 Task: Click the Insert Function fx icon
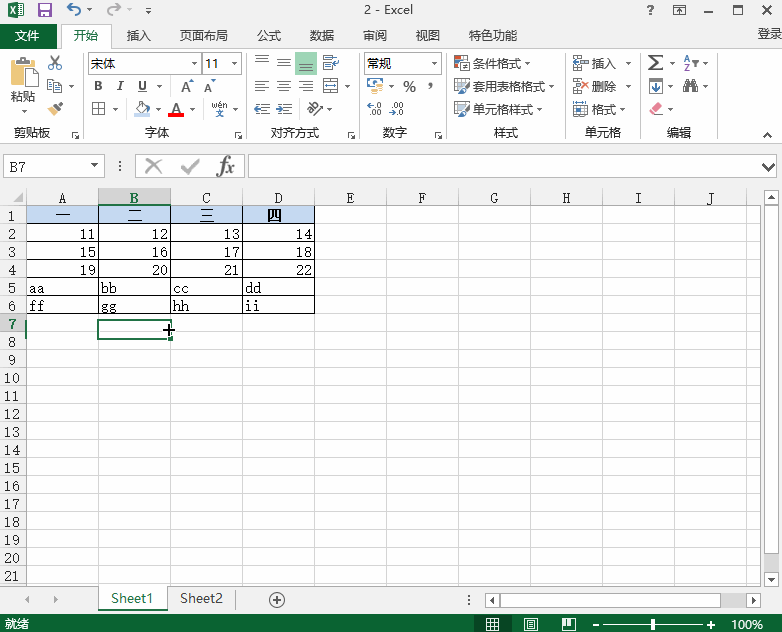coord(225,166)
